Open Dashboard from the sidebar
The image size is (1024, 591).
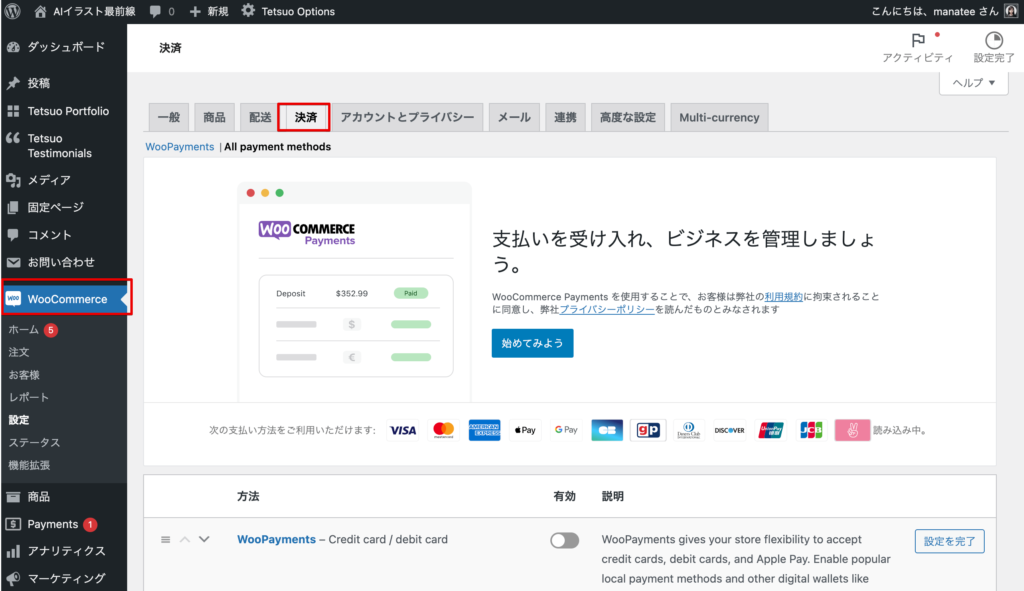coord(65,47)
